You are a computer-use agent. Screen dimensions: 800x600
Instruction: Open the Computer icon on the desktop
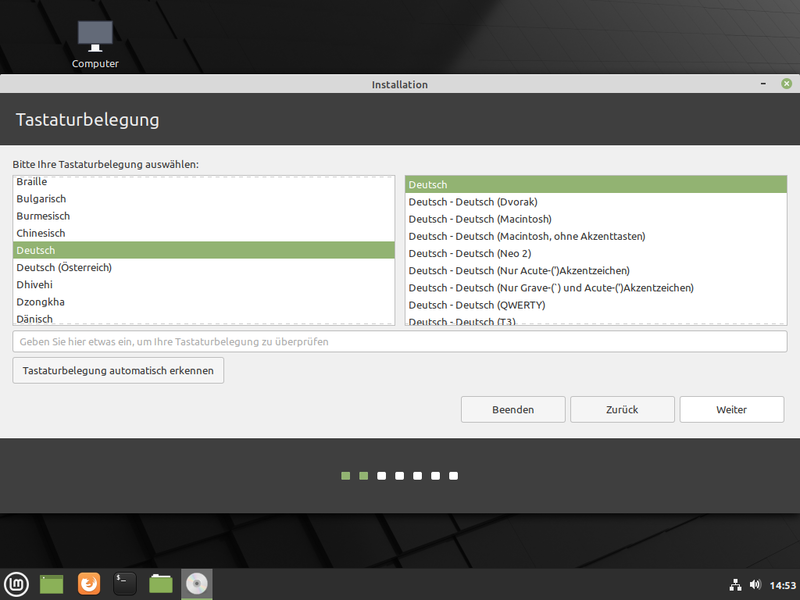point(94,35)
